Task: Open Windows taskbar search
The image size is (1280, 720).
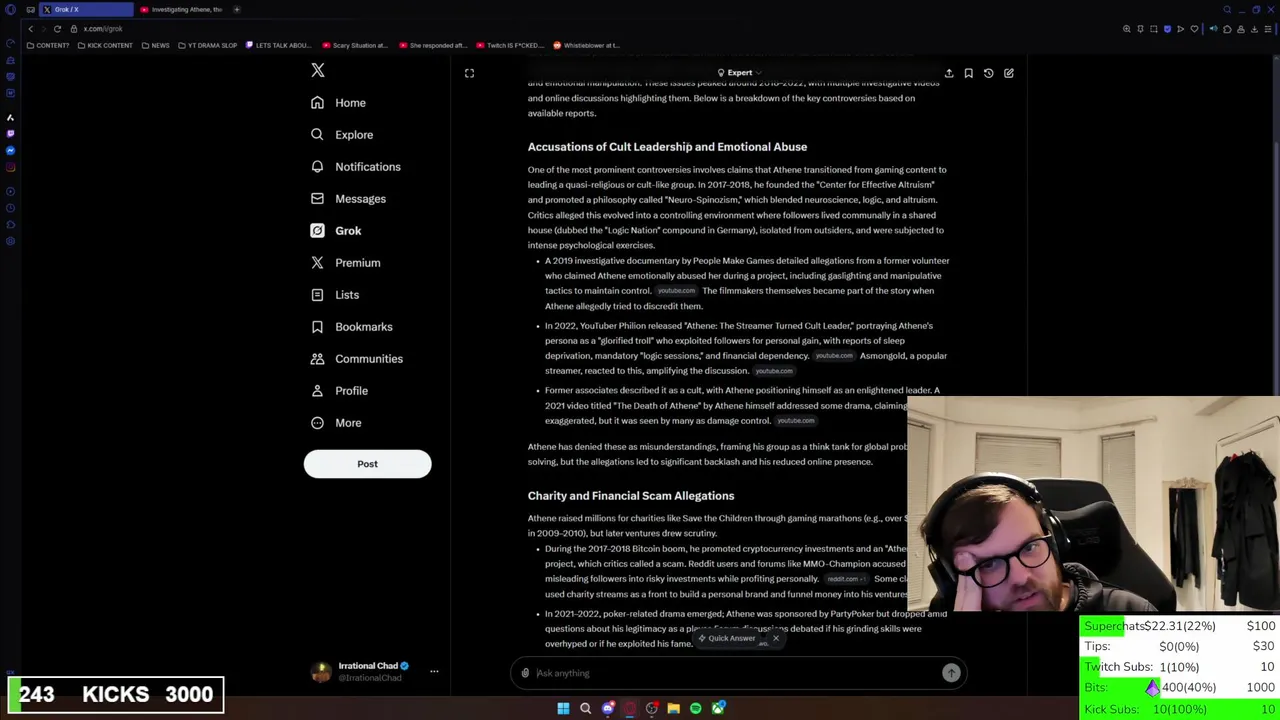Action: [585, 708]
